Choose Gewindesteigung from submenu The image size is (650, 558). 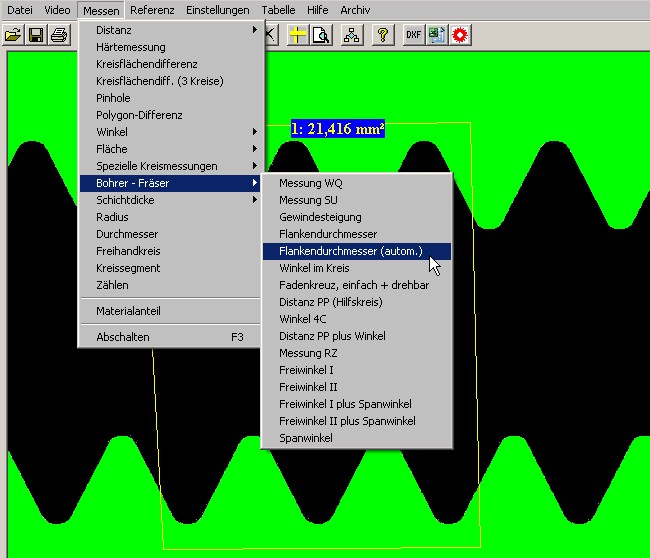[x=357, y=217]
